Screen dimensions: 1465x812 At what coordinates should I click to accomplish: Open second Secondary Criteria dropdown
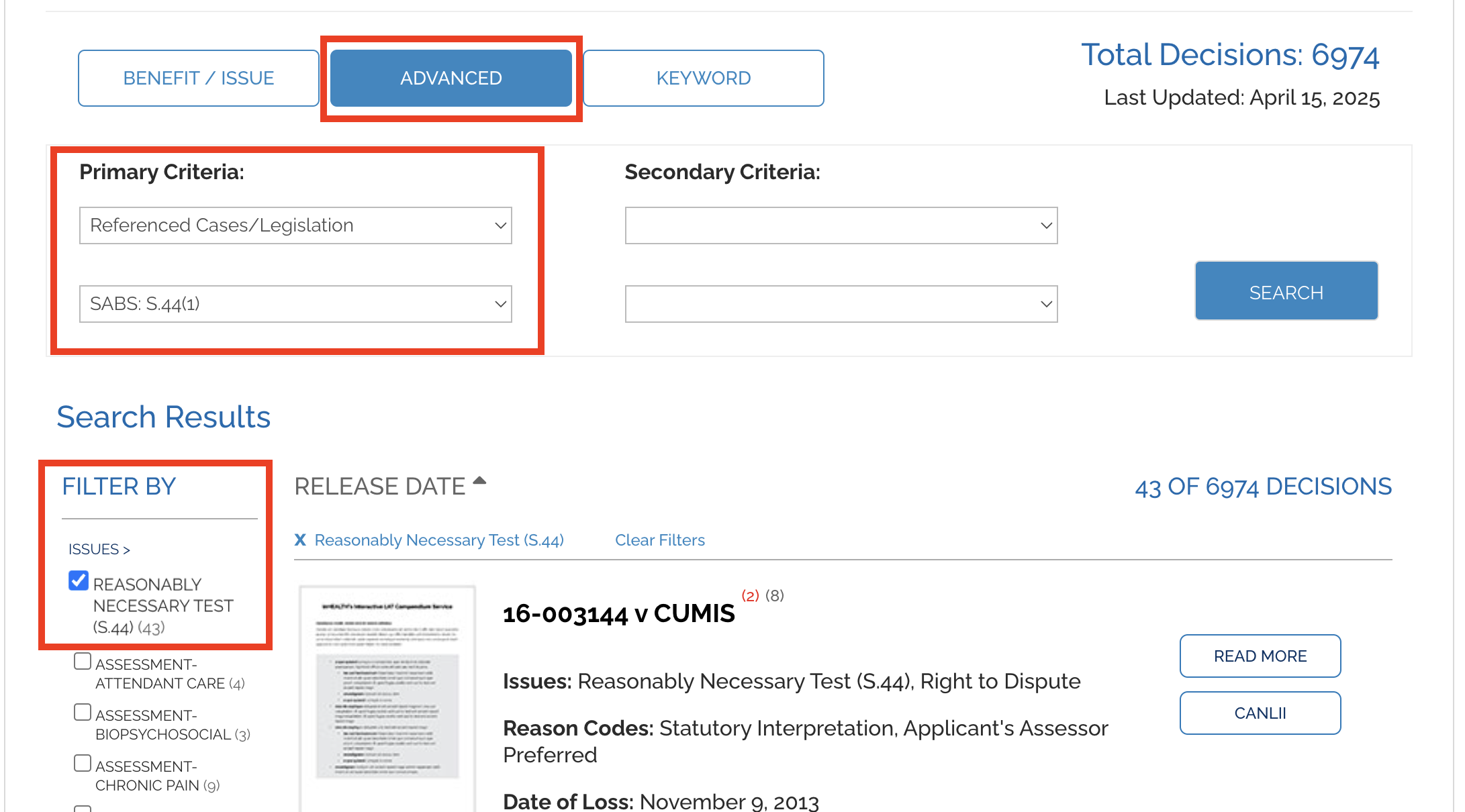coord(841,304)
